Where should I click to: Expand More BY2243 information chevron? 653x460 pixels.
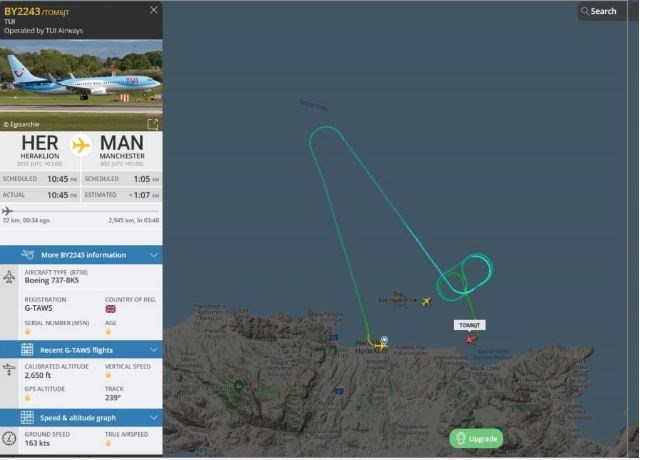pyautogui.click(x=154, y=255)
